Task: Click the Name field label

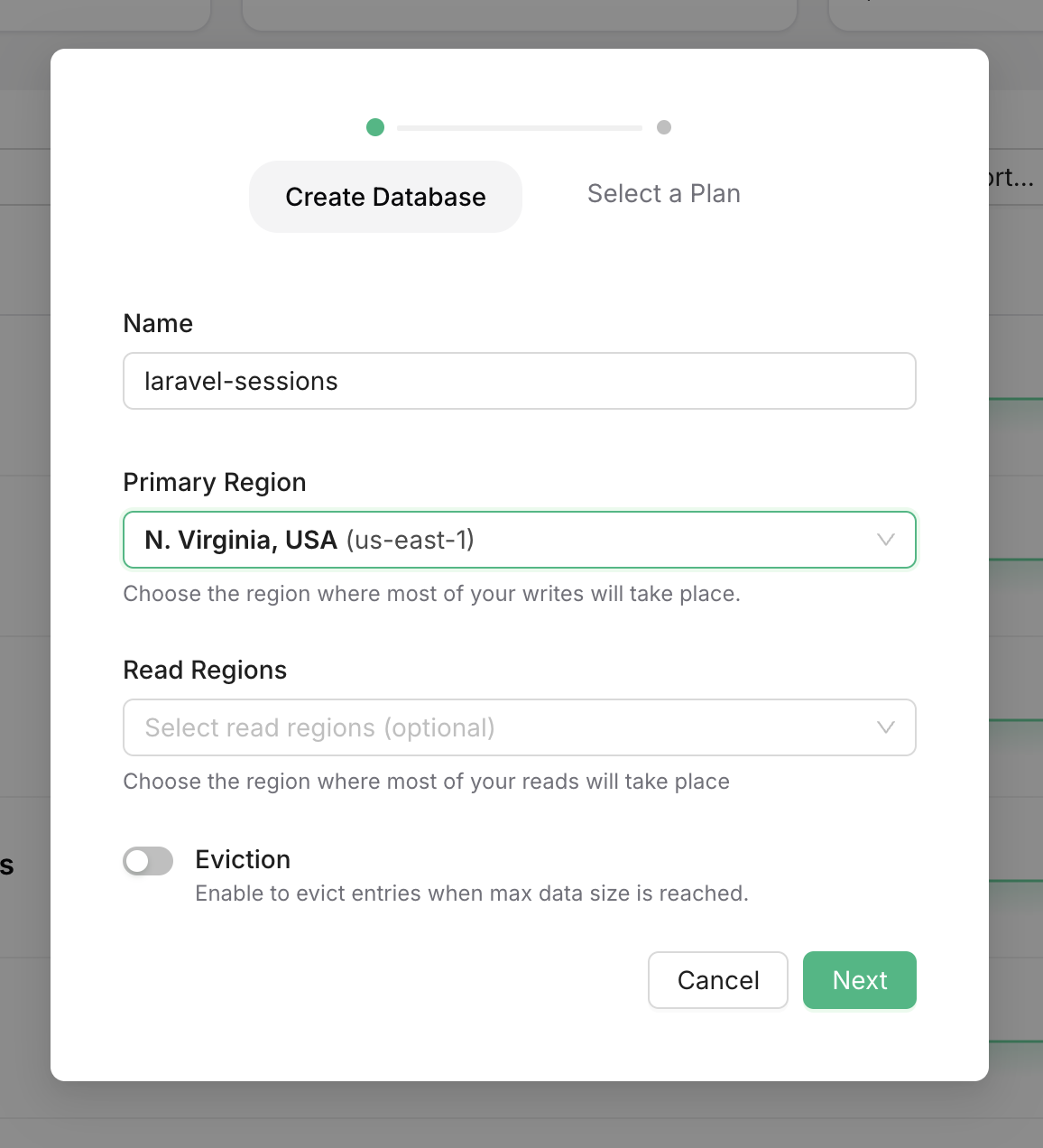Action: coord(158,323)
